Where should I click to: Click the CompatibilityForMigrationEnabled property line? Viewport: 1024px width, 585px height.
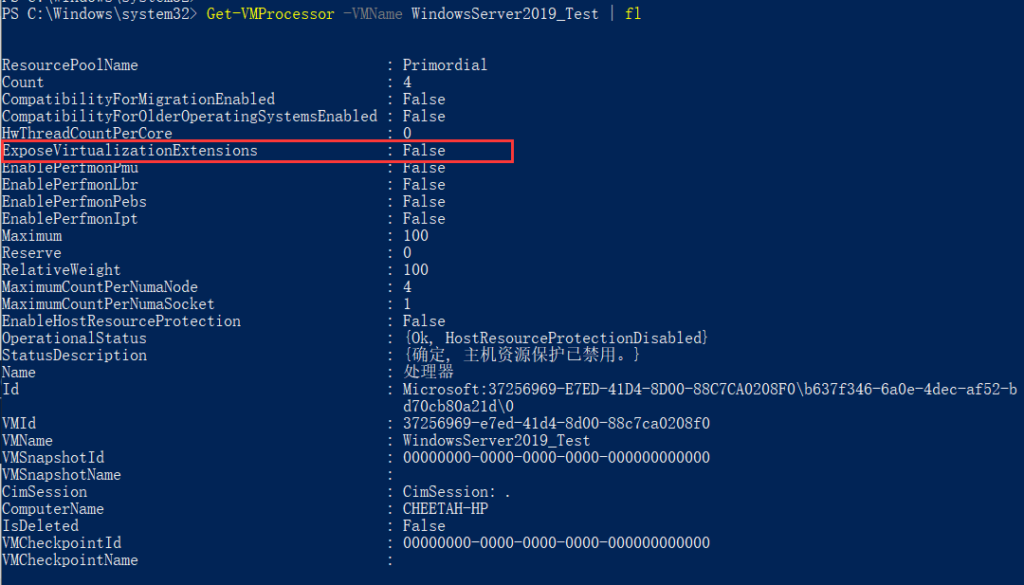coord(223,99)
